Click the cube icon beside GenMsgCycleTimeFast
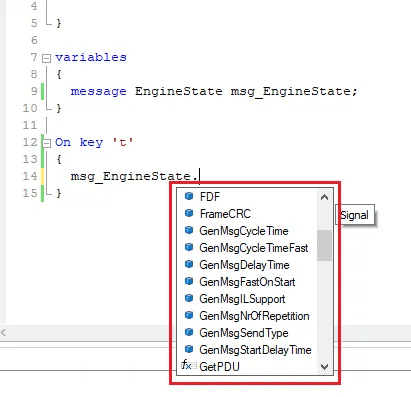 coord(189,247)
